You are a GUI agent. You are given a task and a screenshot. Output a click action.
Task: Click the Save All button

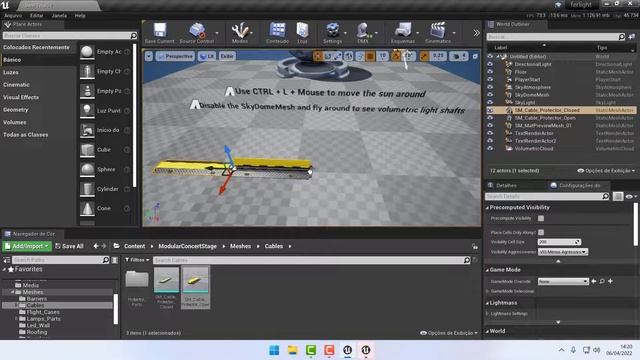click(x=69, y=246)
